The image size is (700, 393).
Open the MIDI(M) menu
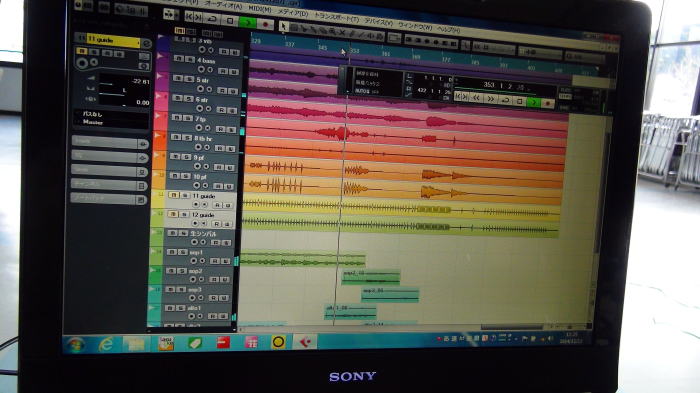(x=260, y=9)
